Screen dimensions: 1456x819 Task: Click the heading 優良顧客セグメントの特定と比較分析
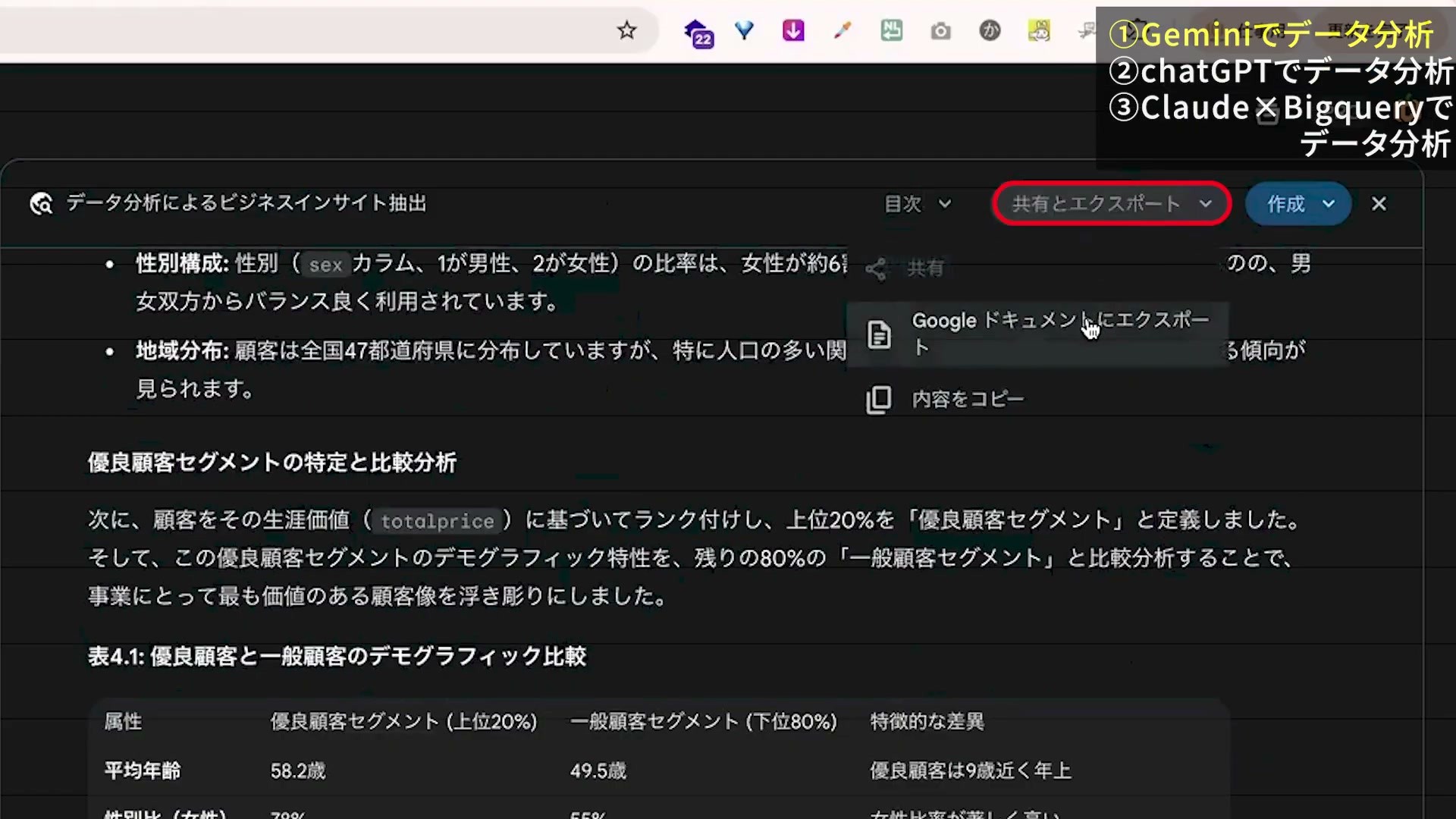(x=272, y=463)
